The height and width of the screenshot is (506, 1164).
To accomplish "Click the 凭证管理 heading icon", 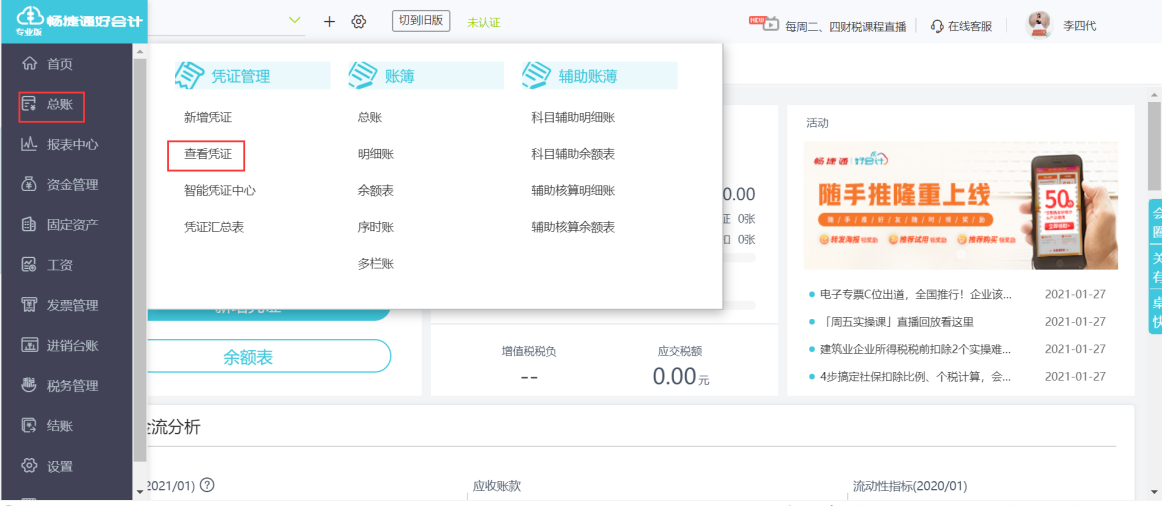I will pyautogui.click(x=189, y=75).
